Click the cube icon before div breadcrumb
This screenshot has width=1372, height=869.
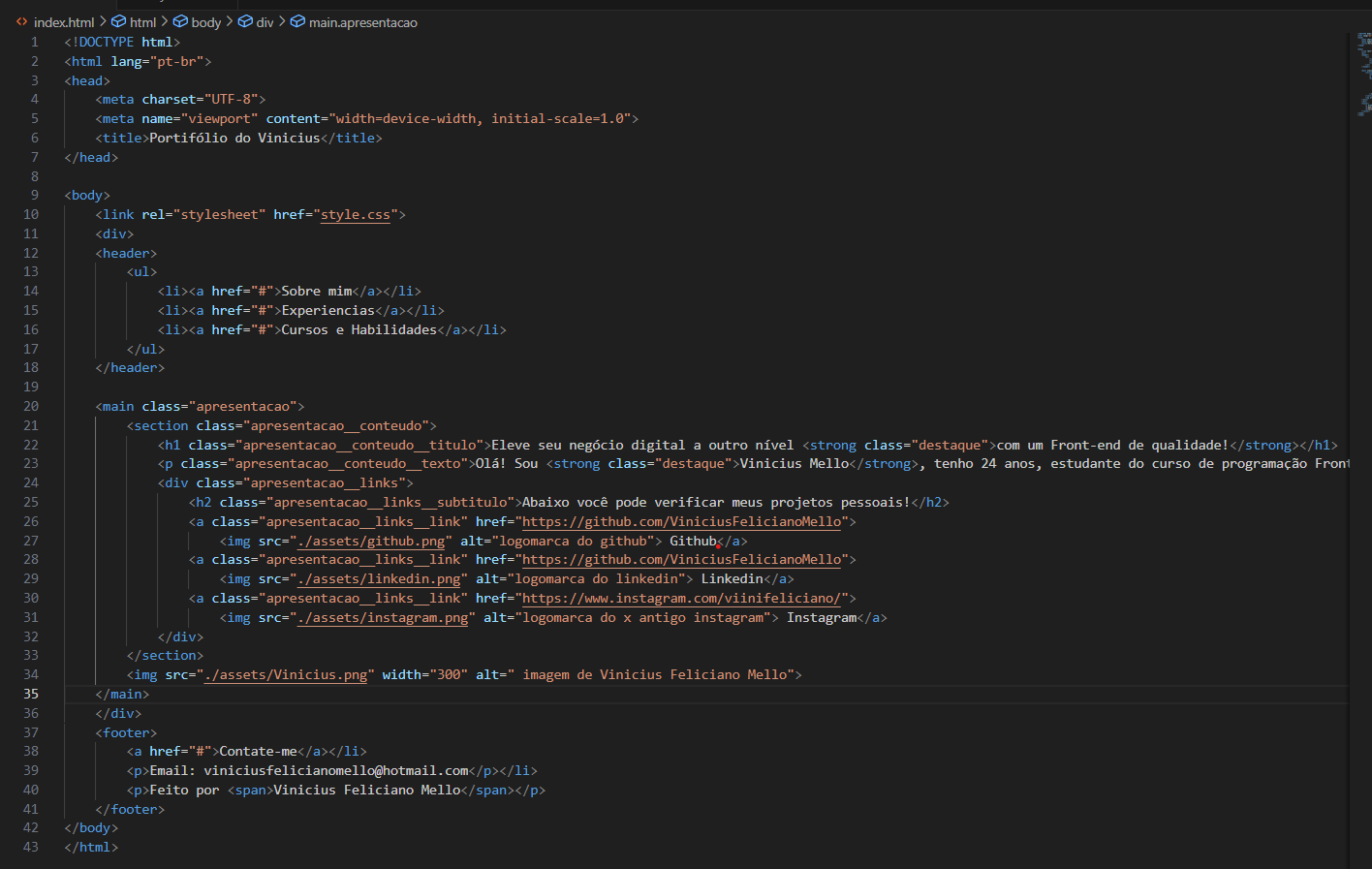tap(245, 21)
